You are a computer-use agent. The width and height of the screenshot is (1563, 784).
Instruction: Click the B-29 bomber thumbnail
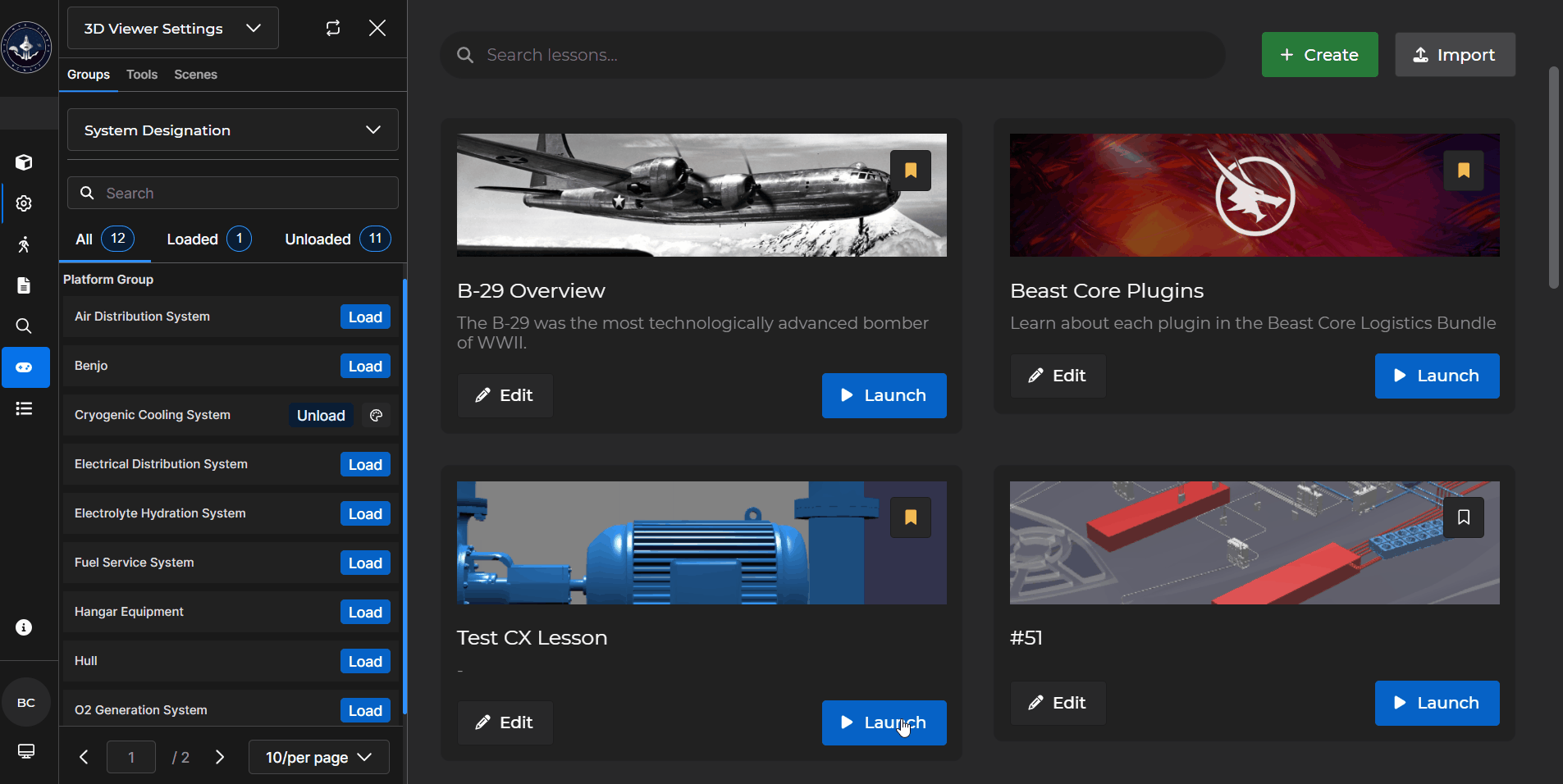702,195
